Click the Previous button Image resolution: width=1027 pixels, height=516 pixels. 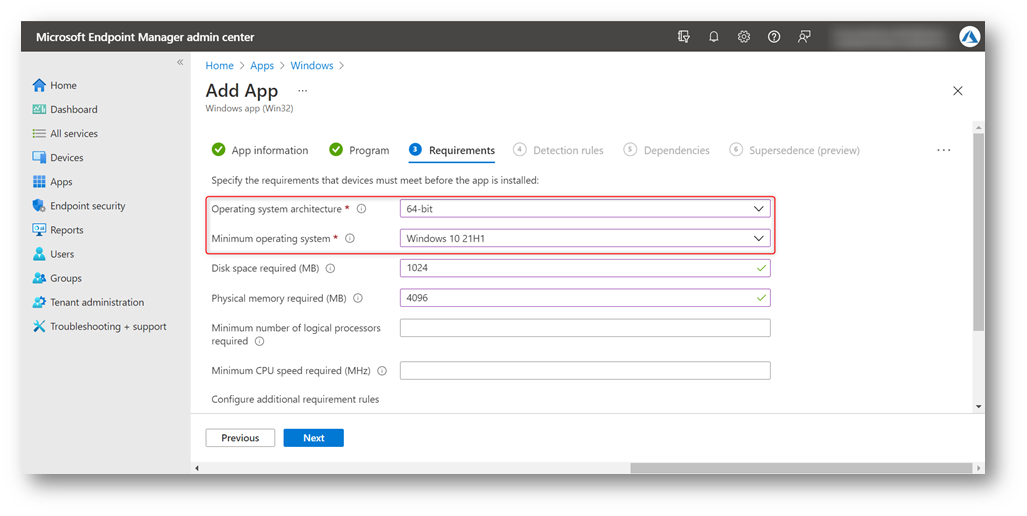tap(240, 438)
